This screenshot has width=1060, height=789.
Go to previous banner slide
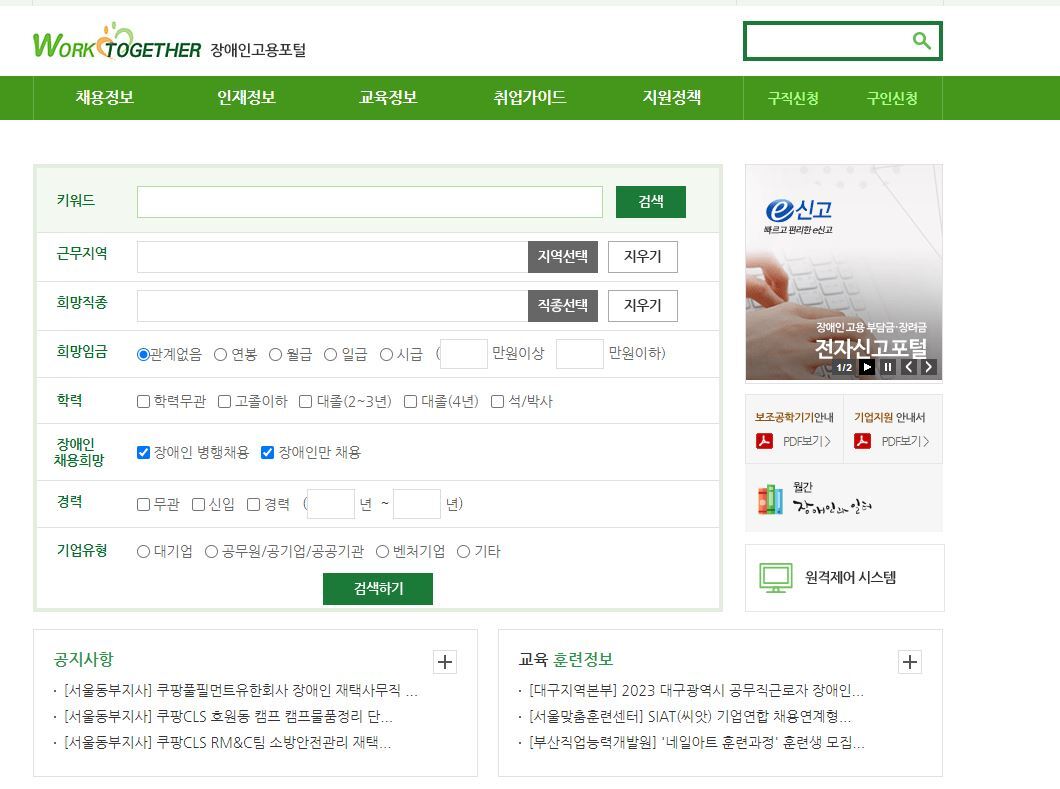tap(909, 367)
